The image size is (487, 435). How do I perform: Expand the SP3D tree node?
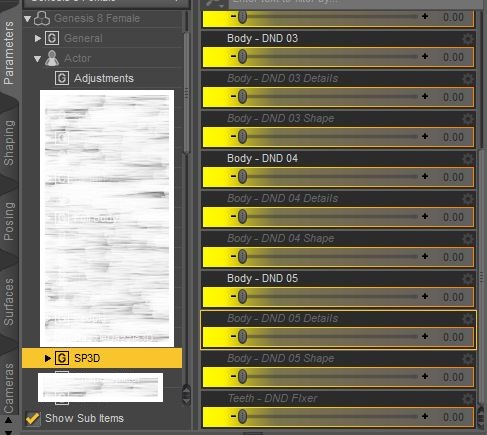click(47, 358)
